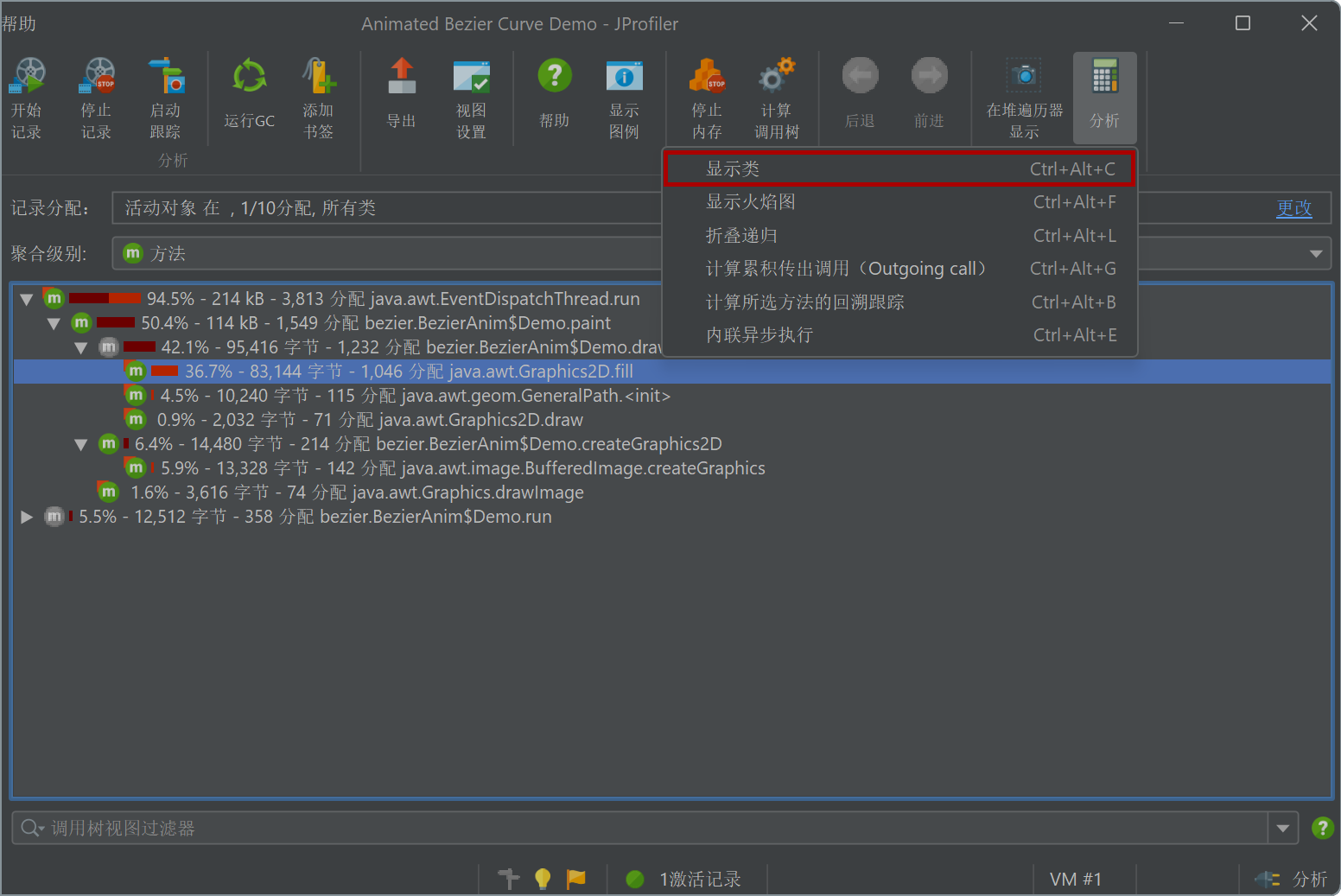Open the 聚合级别 dropdown arrow
This screenshot has height=896, width=1341.
pos(1316,253)
